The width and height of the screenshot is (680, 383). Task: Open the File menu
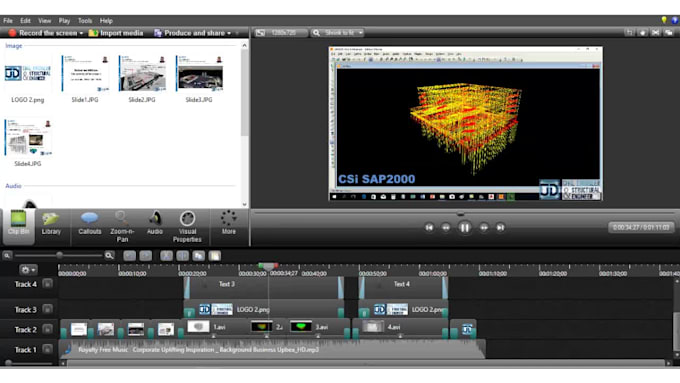point(8,21)
